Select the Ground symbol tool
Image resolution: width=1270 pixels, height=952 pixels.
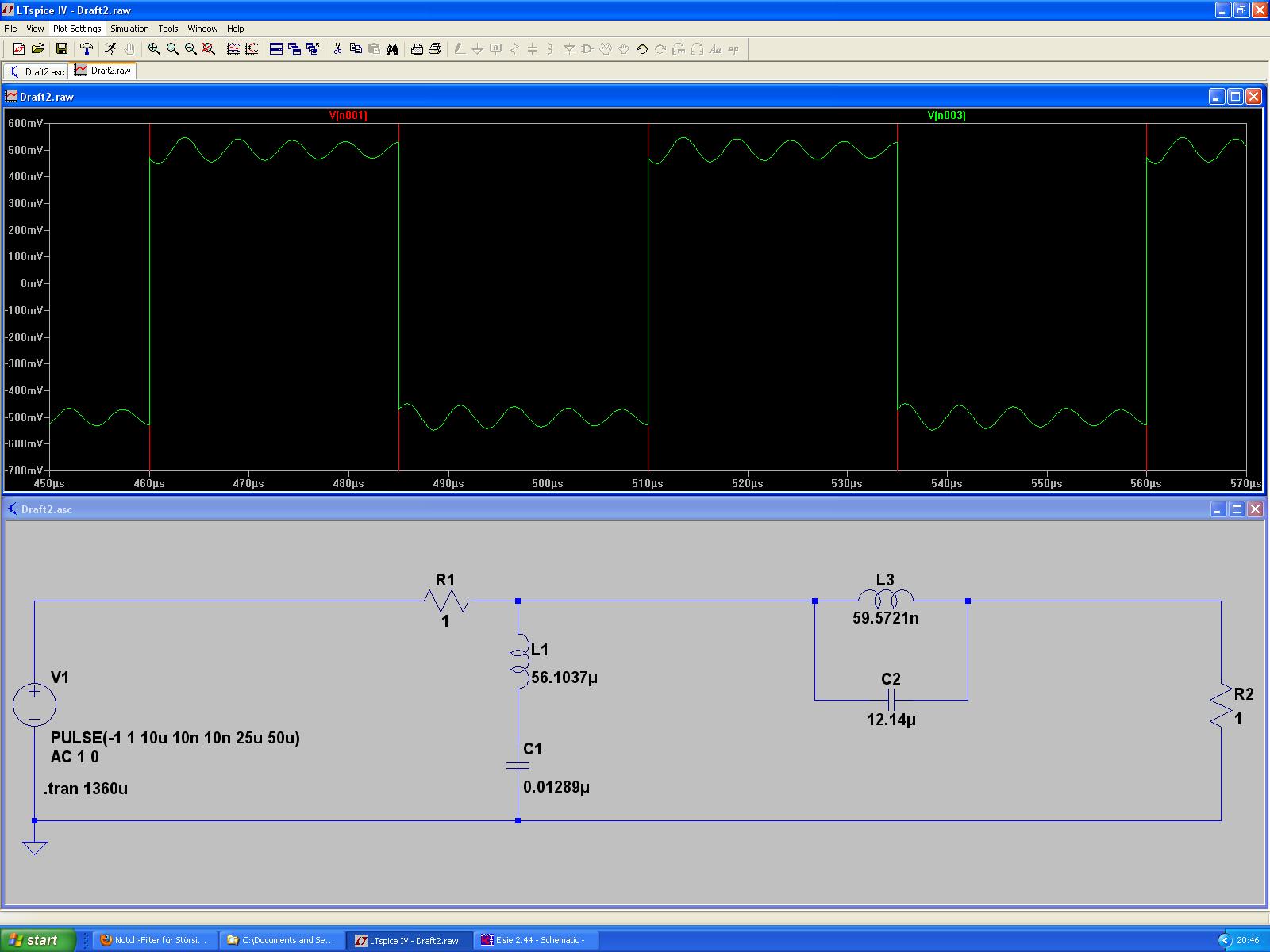pyautogui.click(x=478, y=49)
